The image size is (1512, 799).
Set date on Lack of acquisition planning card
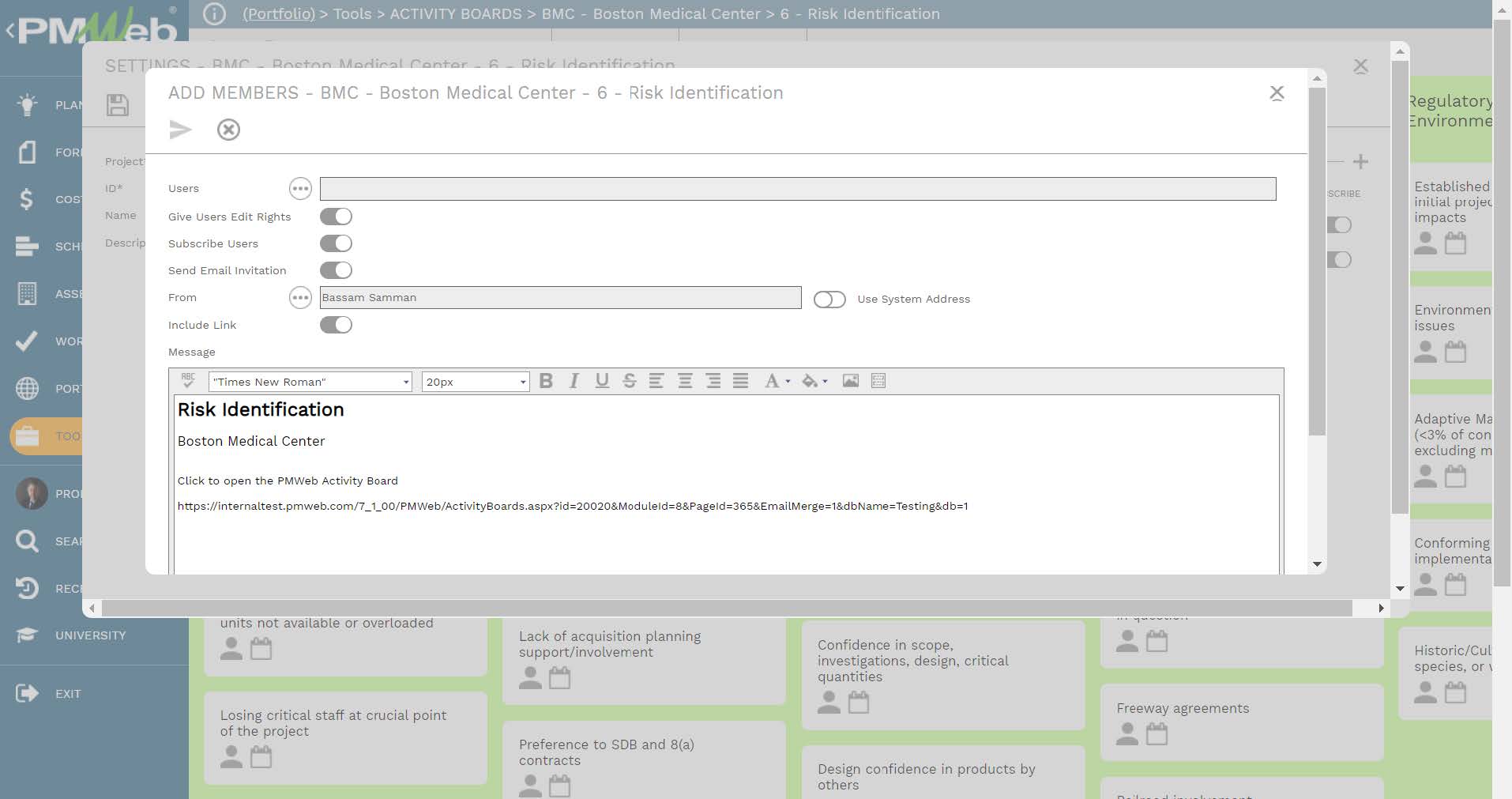point(559,677)
